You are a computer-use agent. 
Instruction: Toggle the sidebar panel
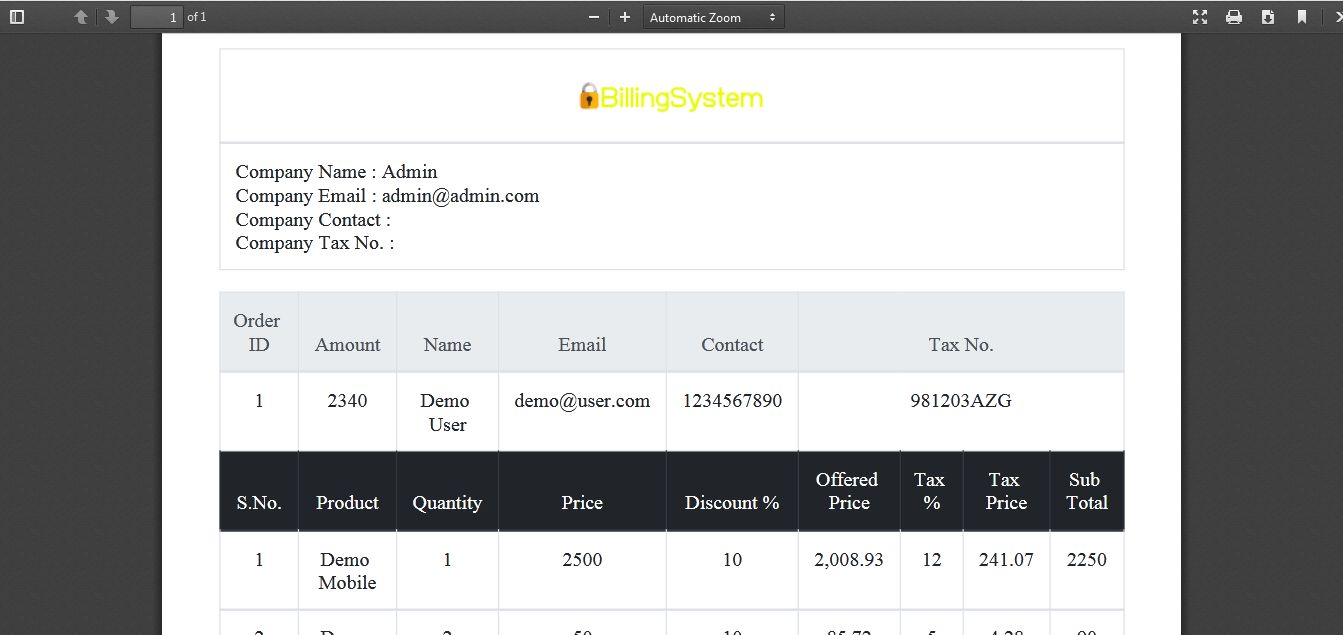[16, 17]
